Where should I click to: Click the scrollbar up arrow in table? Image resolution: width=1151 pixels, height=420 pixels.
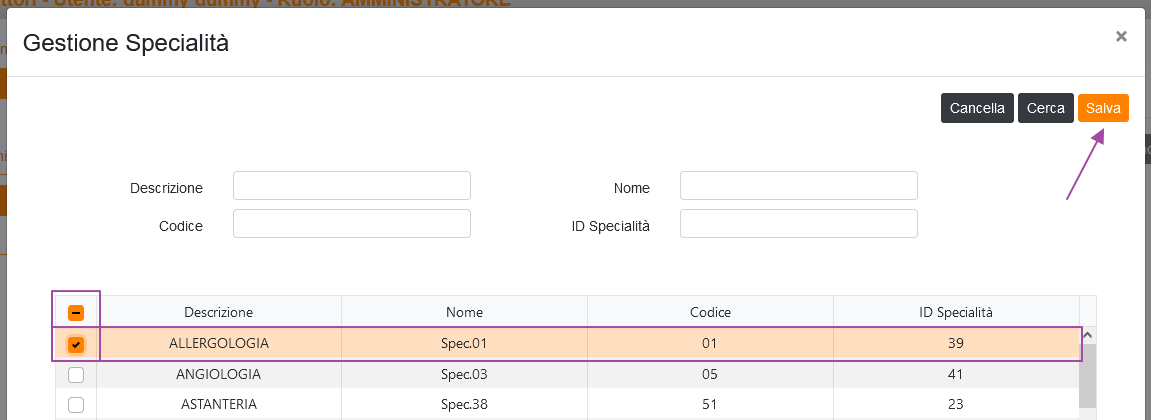1088,336
